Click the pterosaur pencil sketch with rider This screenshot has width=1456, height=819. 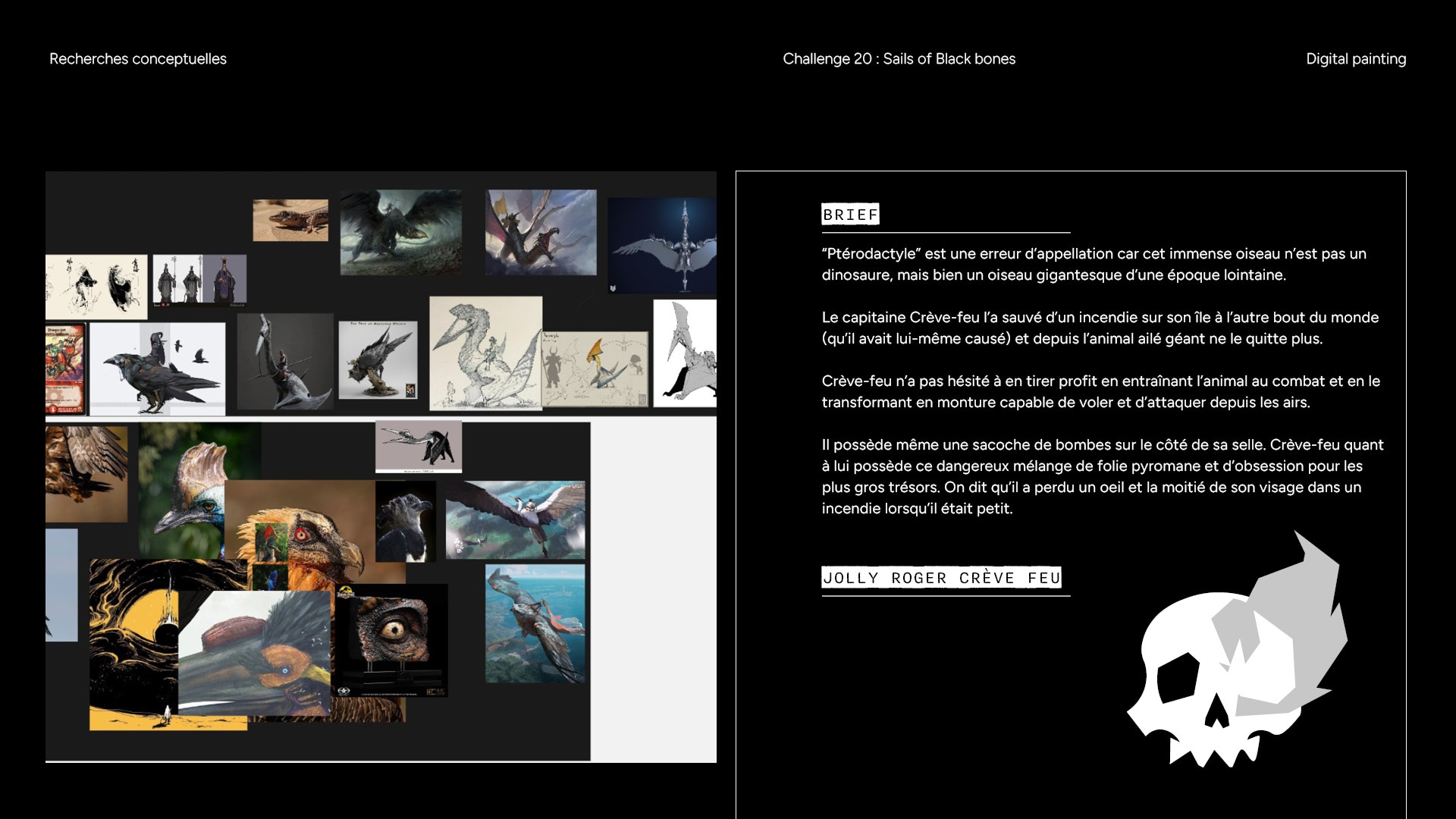(x=485, y=353)
